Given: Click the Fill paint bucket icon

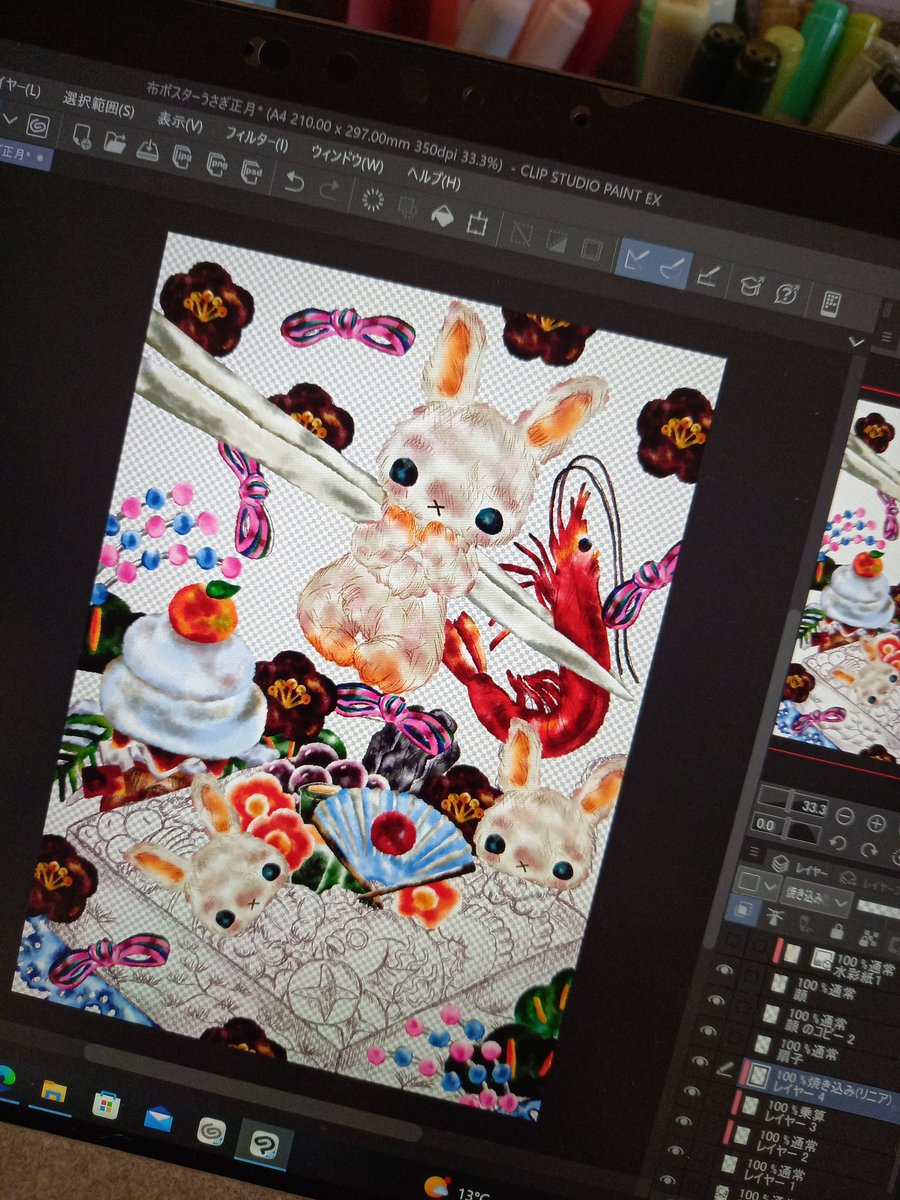Looking at the screenshot, I should [x=441, y=213].
